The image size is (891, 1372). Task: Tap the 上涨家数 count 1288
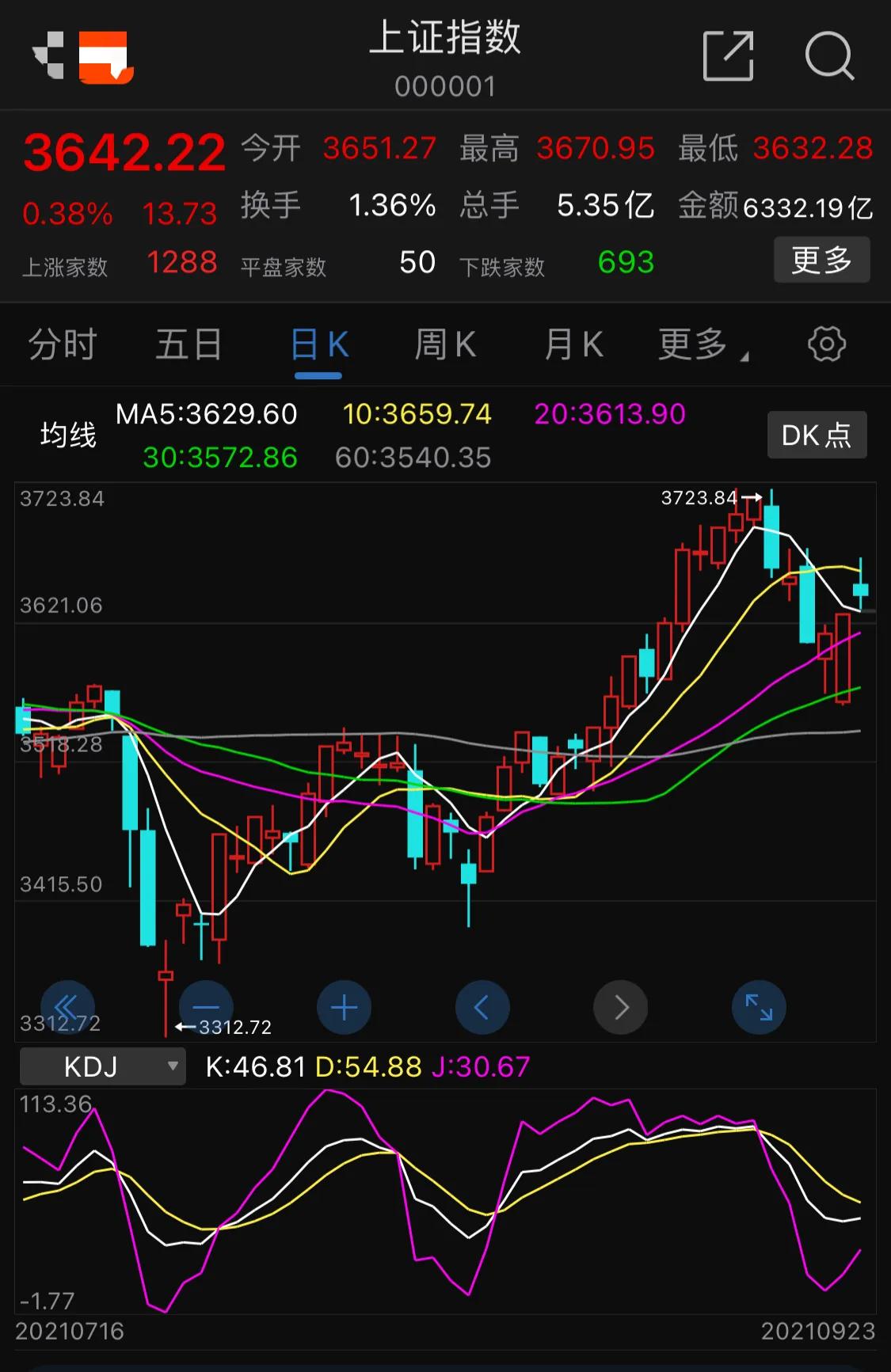pyautogui.click(x=182, y=262)
